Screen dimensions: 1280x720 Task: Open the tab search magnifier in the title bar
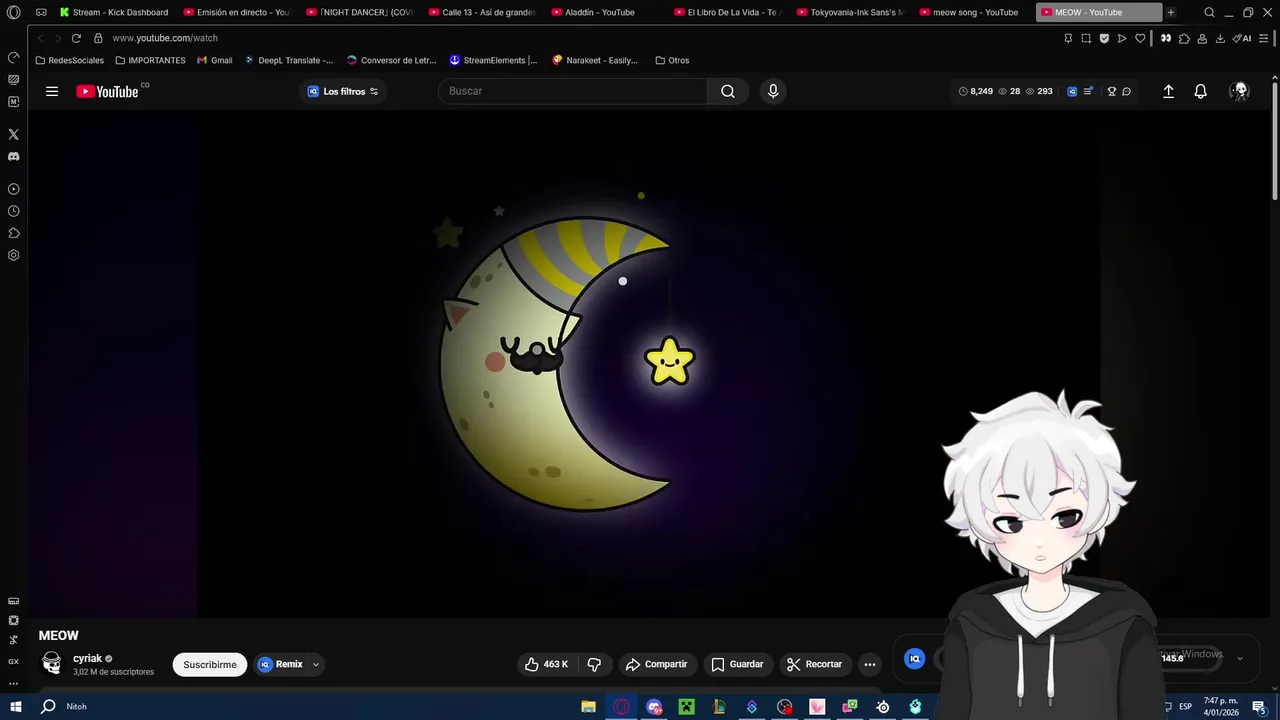(x=1209, y=12)
